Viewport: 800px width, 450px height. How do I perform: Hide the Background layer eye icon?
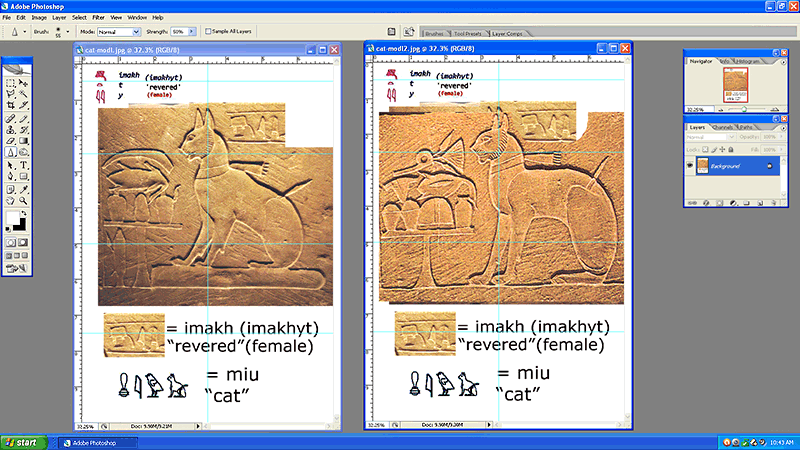[691, 164]
